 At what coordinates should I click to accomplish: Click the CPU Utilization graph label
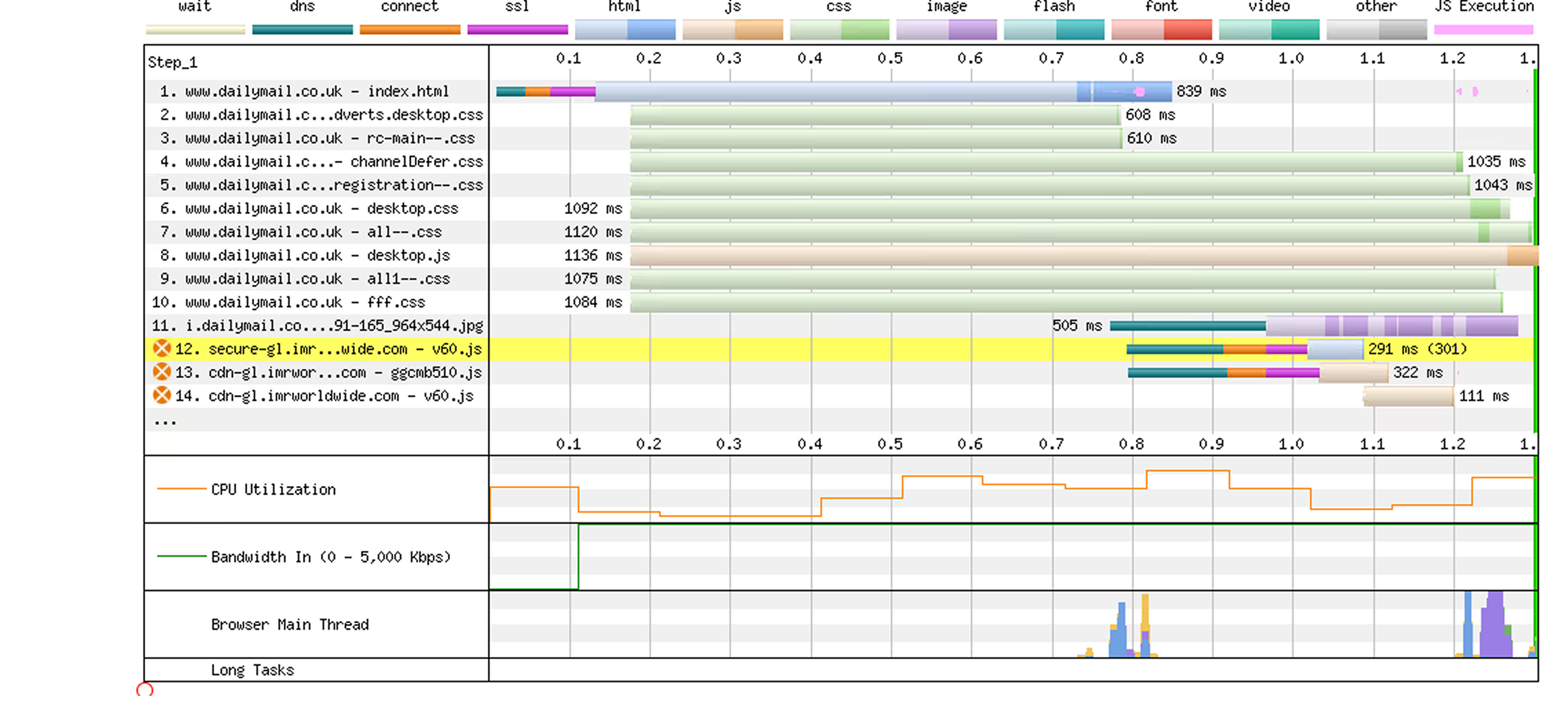coord(273,489)
